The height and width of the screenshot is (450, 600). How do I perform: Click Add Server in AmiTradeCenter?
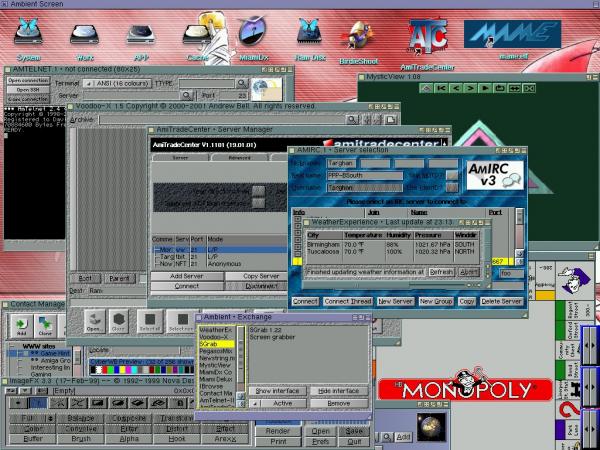click(x=186, y=276)
